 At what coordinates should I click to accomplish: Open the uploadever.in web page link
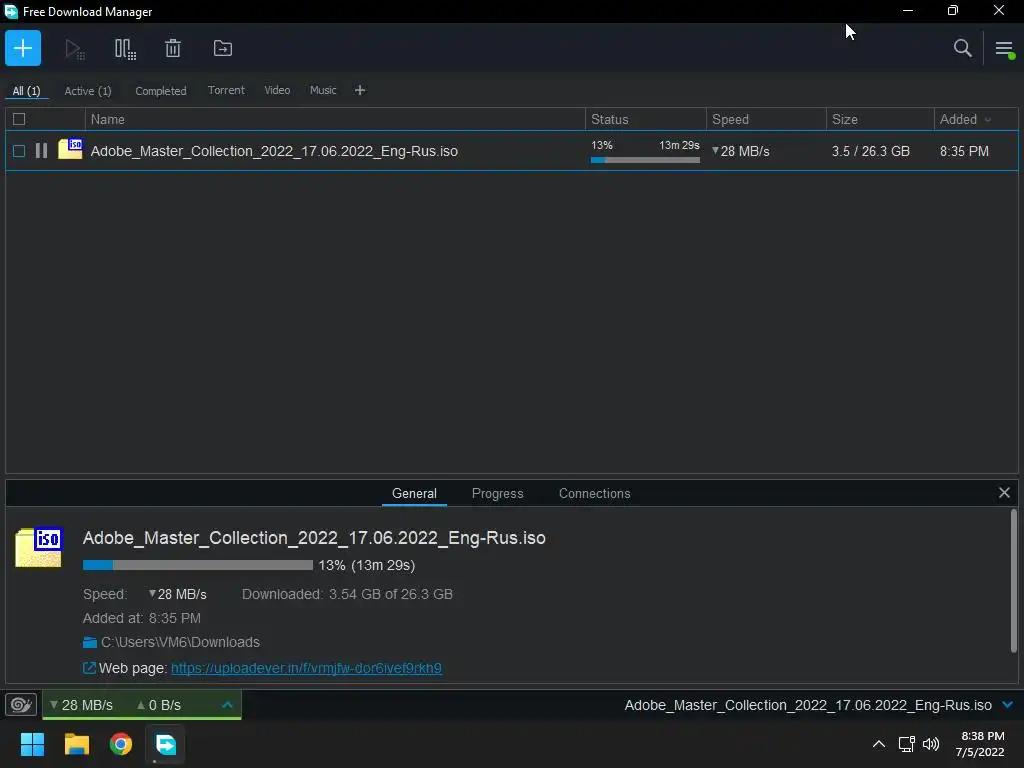(x=306, y=668)
